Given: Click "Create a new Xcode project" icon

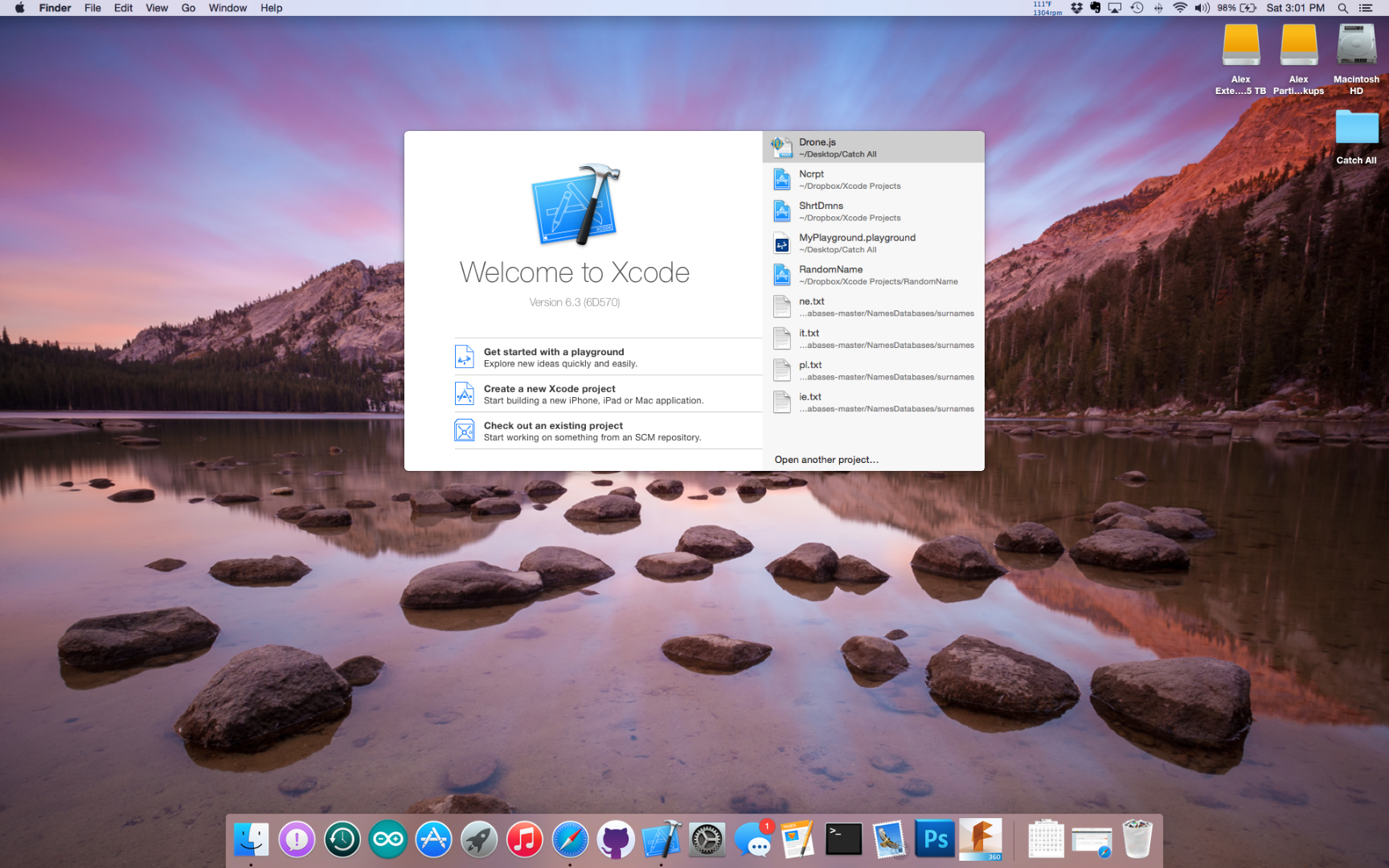Looking at the screenshot, I should click(x=465, y=394).
